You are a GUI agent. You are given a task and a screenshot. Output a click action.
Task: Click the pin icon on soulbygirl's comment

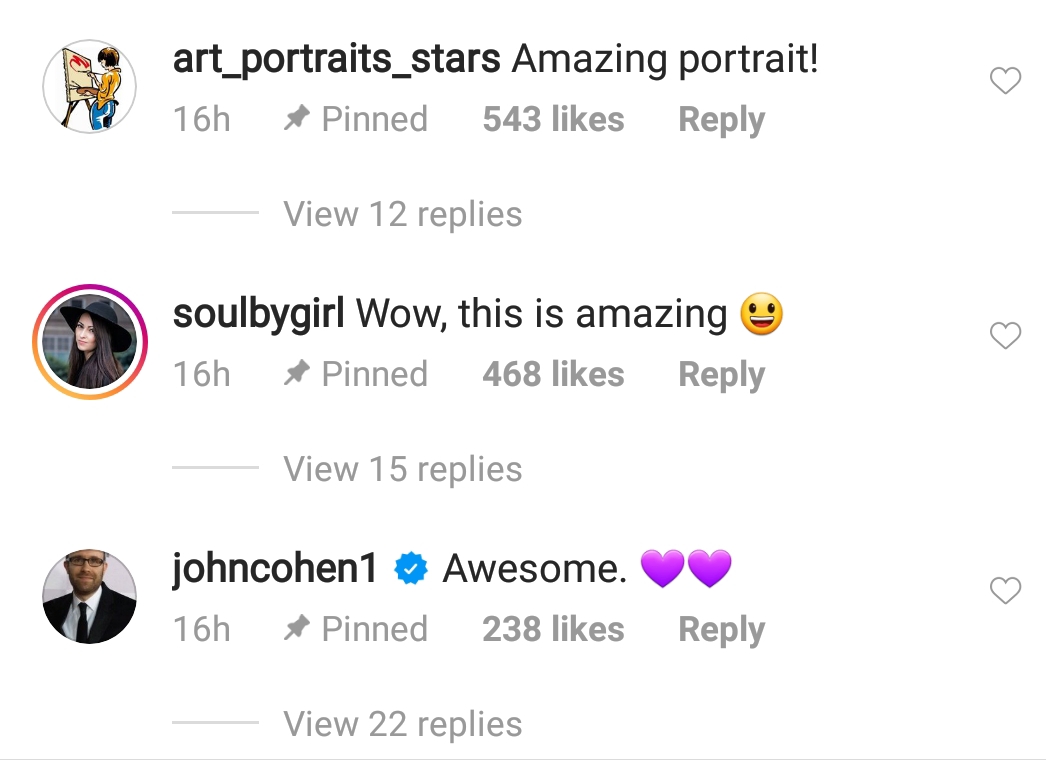pyautogui.click(x=295, y=374)
